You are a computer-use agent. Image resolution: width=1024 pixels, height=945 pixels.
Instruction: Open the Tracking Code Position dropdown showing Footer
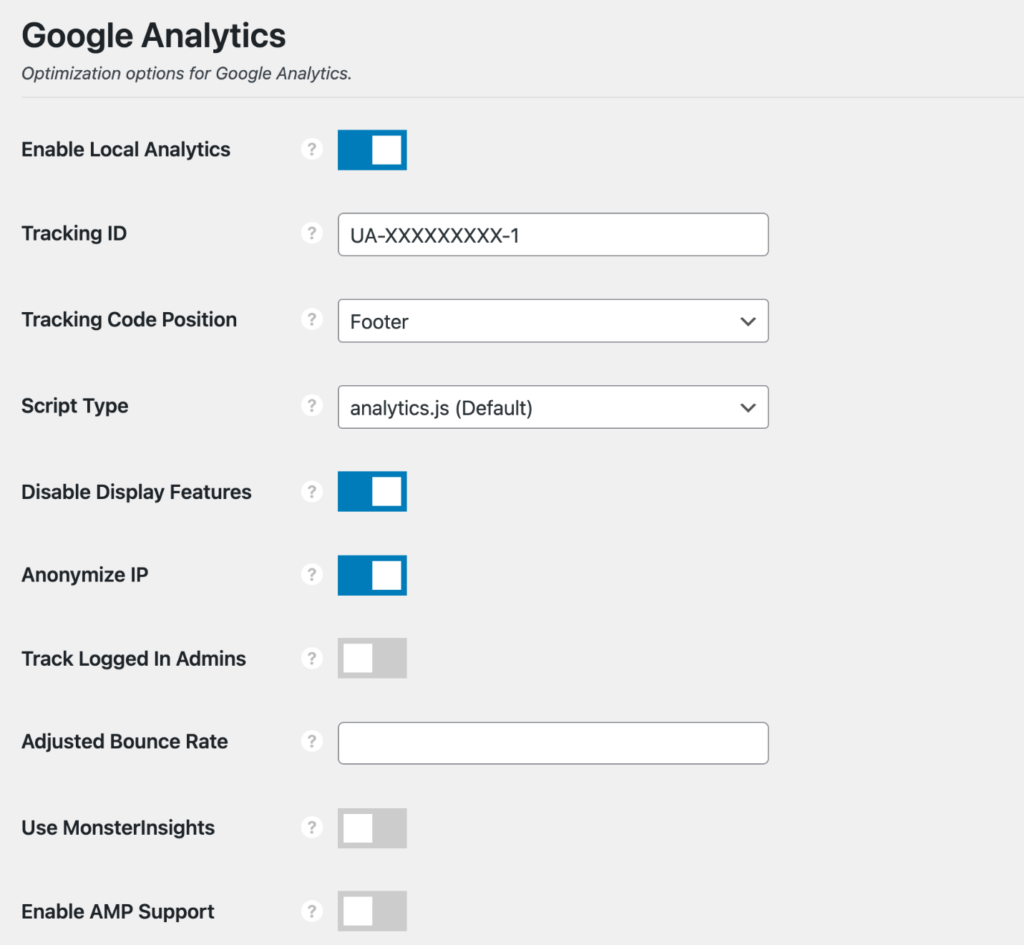pyautogui.click(x=553, y=321)
